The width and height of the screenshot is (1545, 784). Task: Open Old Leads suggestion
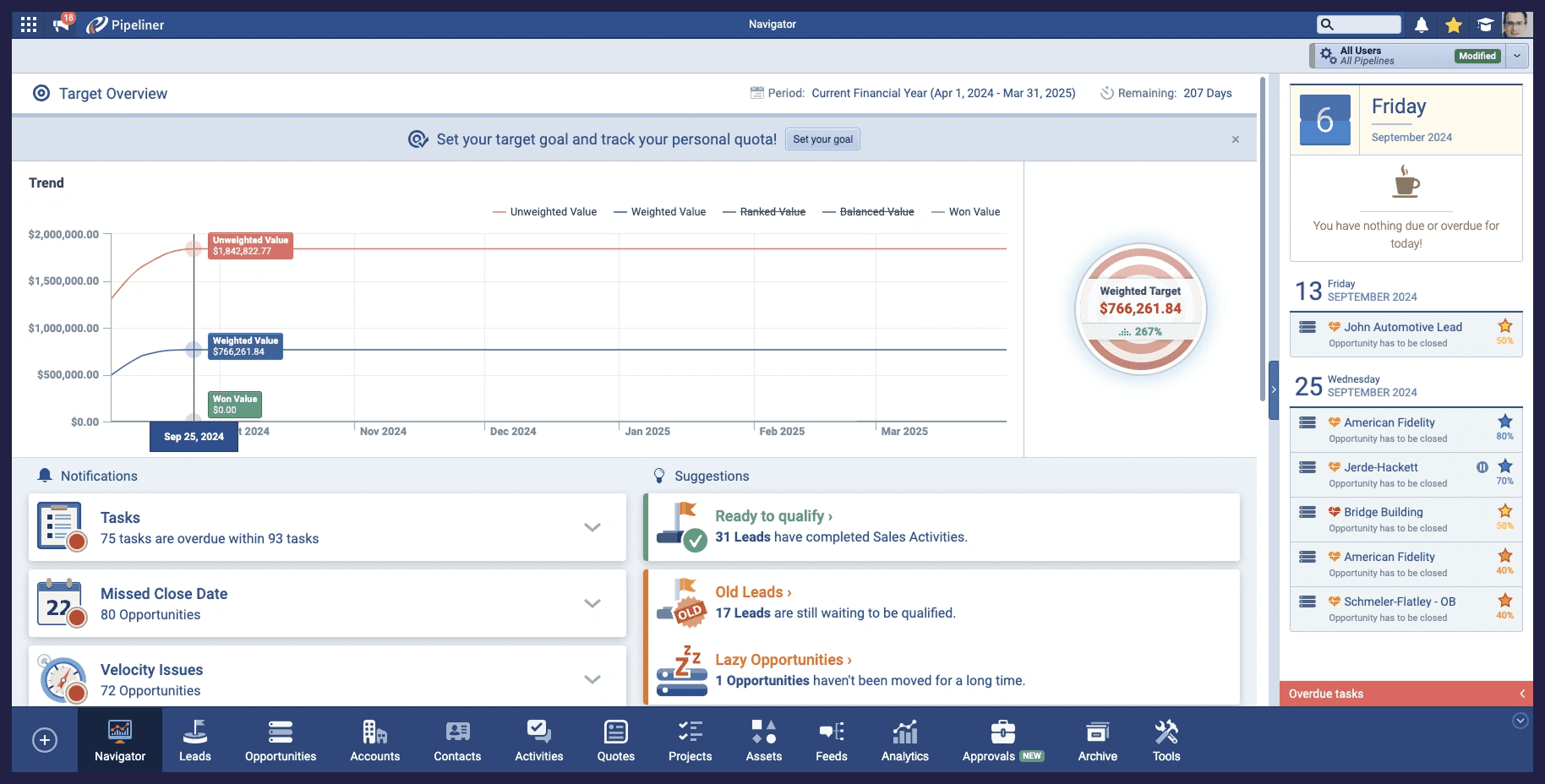pyautogui.click(x=753, y=592)
